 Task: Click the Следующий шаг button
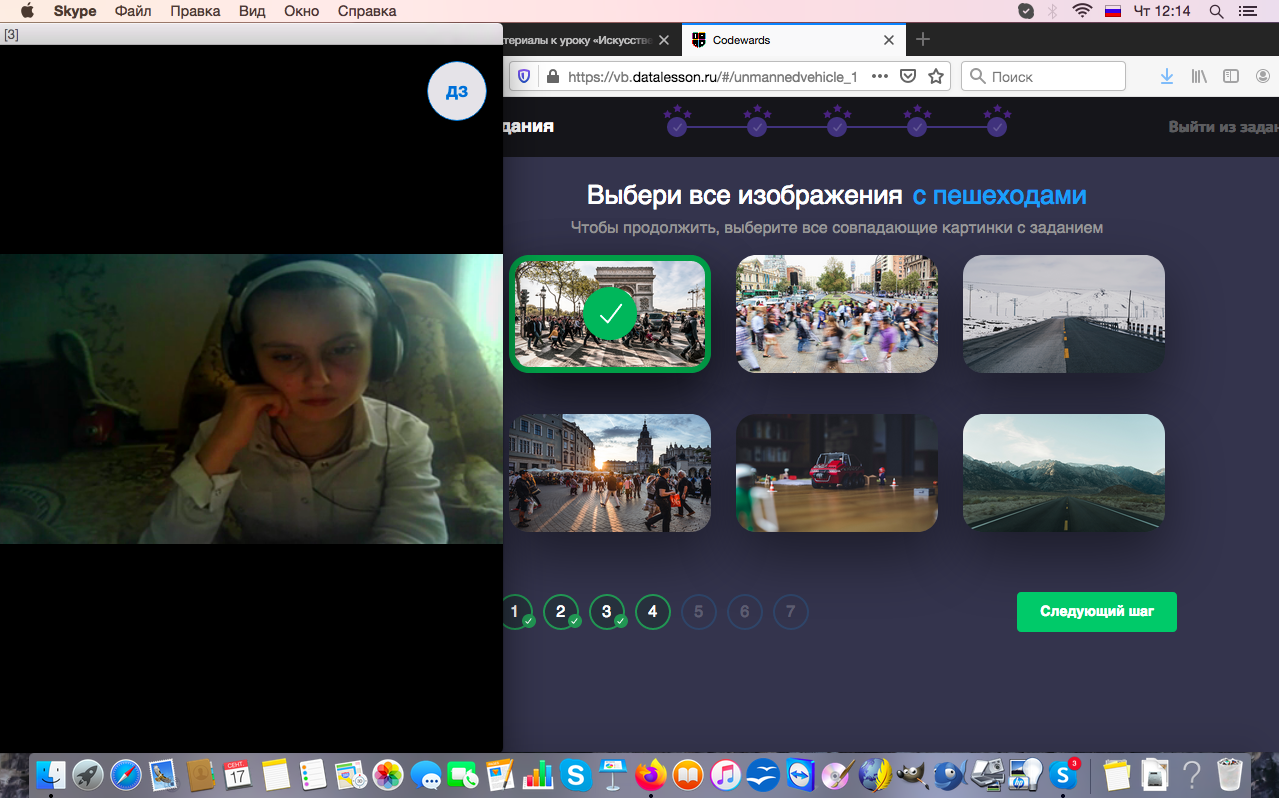click(1096, 611)
